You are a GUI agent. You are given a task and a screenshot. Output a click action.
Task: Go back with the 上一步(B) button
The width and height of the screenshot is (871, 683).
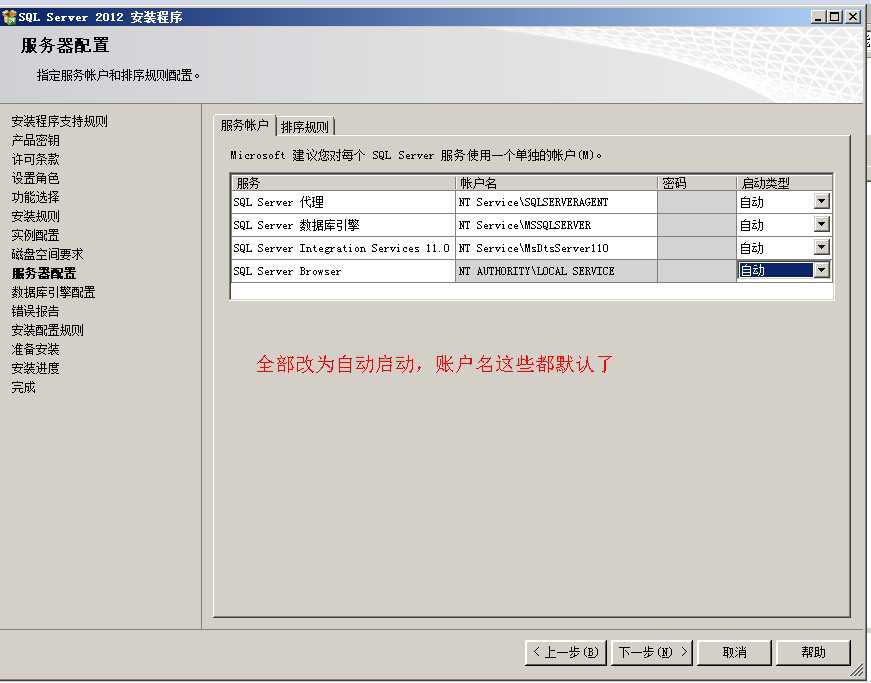[x=565, y=652]
